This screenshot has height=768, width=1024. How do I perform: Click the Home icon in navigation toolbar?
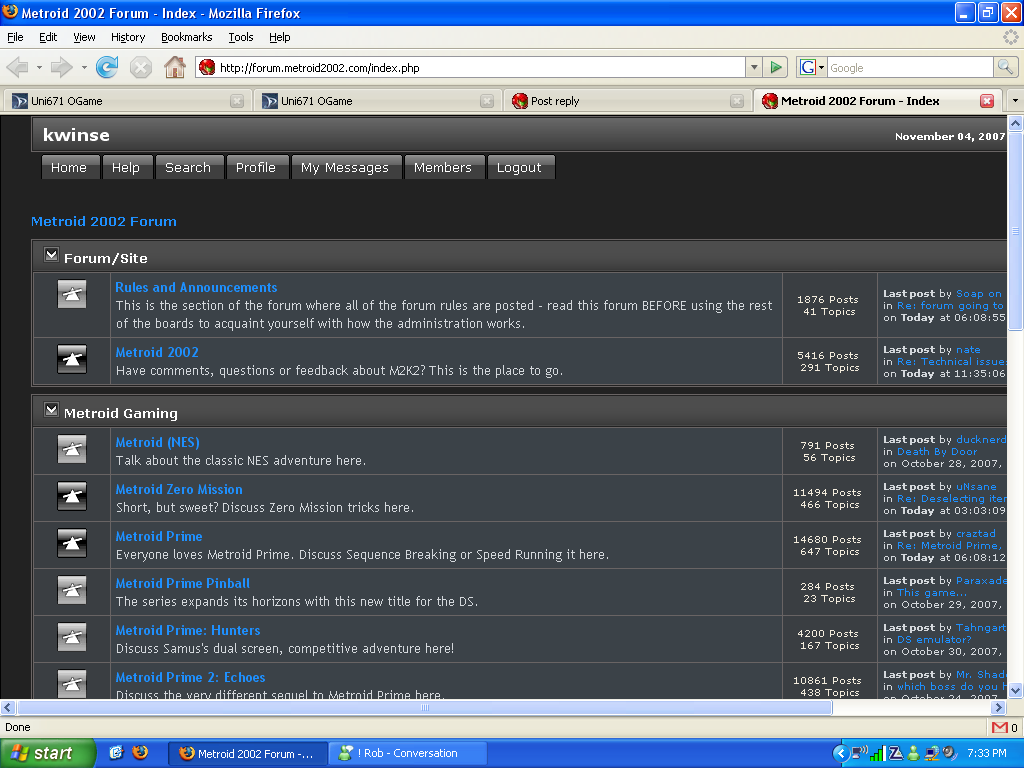coord(174,67)
